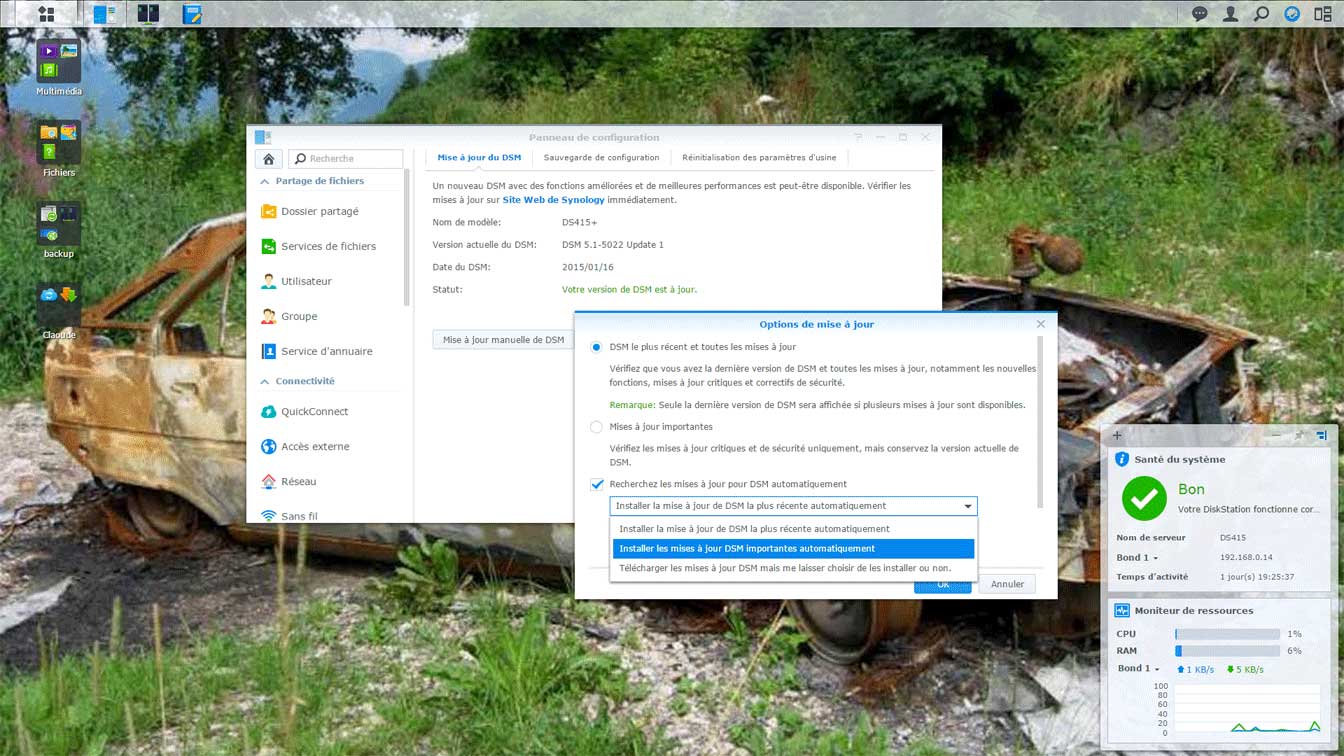
Task: Choose Installer les mises à jour importantes automatiquement
Action: click(793, 549)
